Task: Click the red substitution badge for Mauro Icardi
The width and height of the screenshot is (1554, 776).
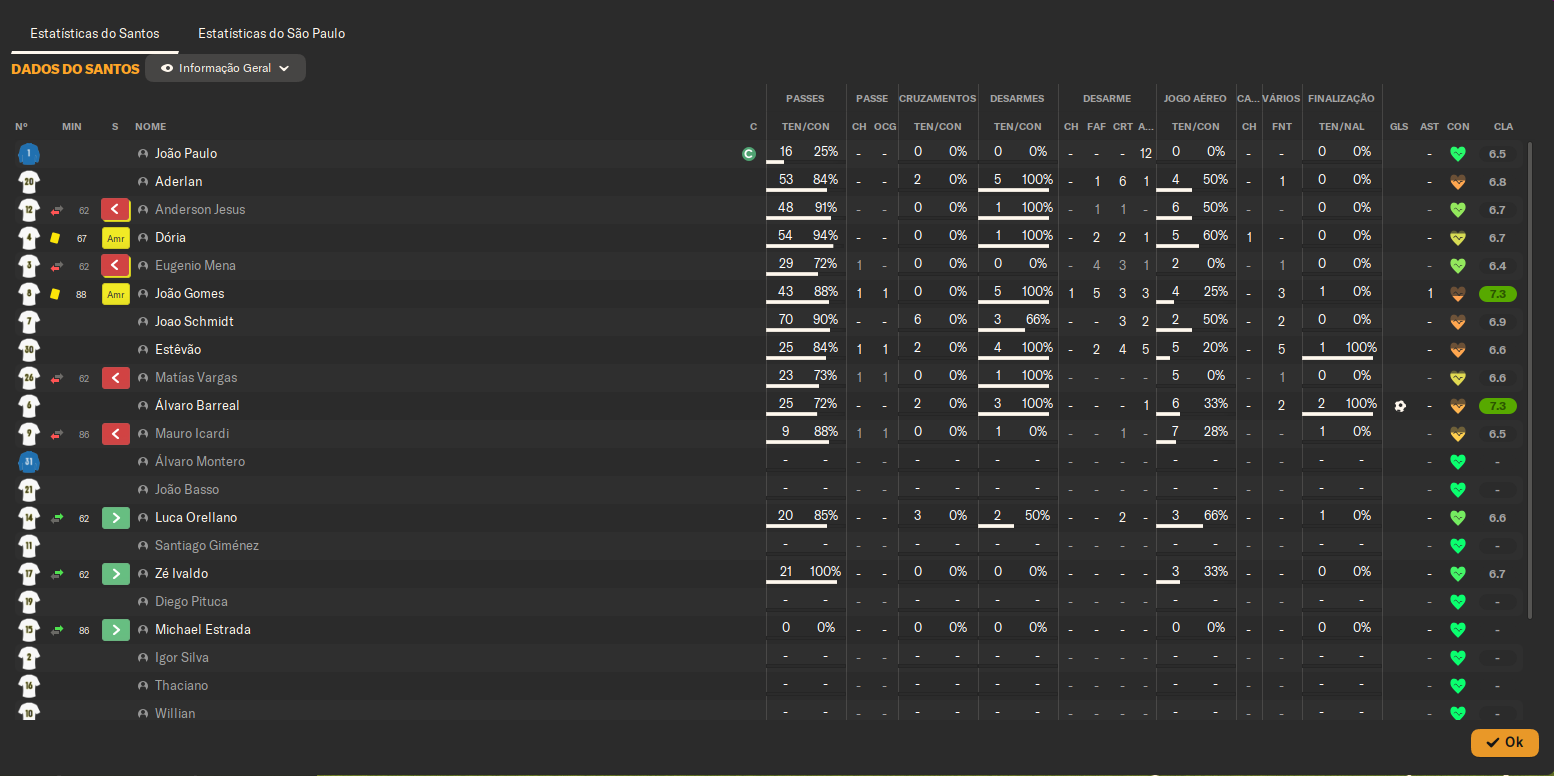Action: point(116,434)
